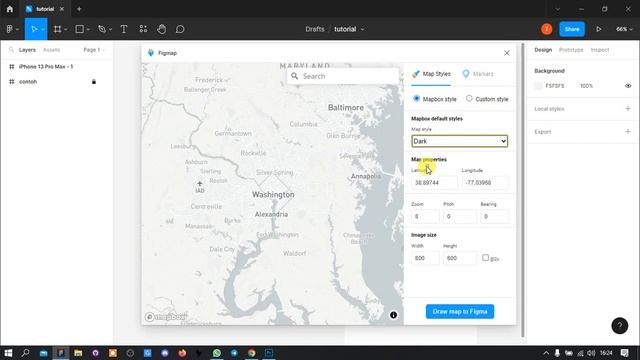Expand shape tool options arrow

click(x=88, y=29)
